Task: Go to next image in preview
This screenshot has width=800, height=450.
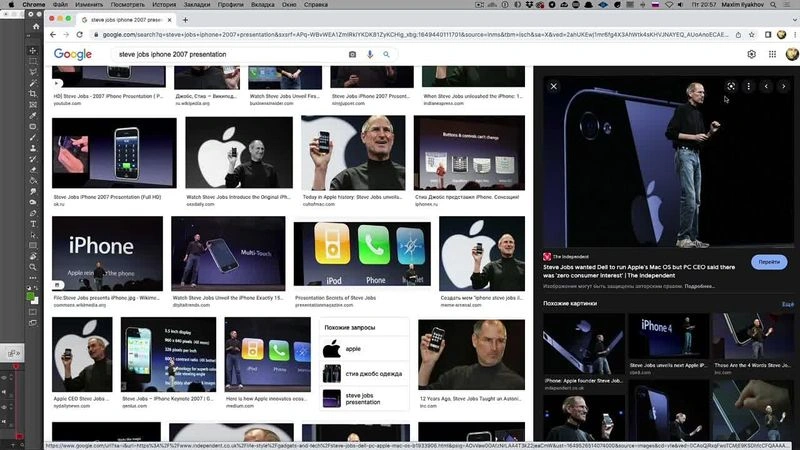Action: 784,86
